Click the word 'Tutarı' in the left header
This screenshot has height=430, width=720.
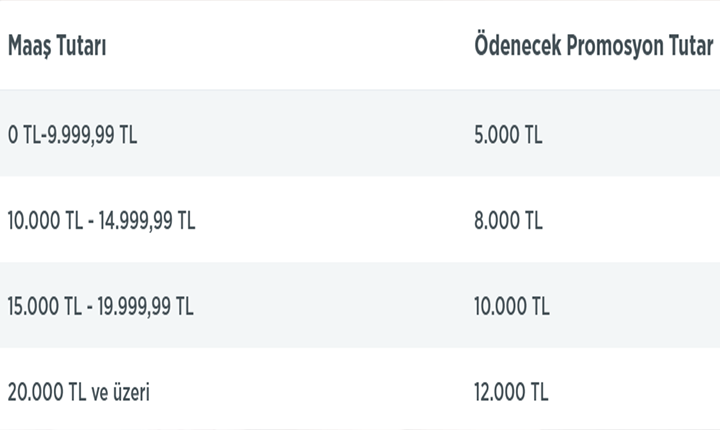point(84,47)
